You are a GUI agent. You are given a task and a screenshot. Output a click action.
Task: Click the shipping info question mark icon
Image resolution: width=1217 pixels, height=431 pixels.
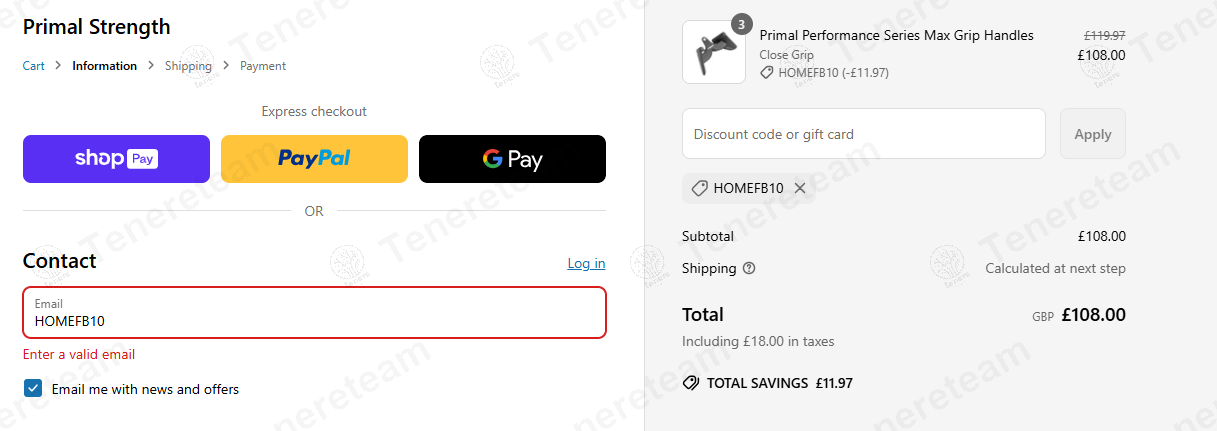tap(749, 268)
